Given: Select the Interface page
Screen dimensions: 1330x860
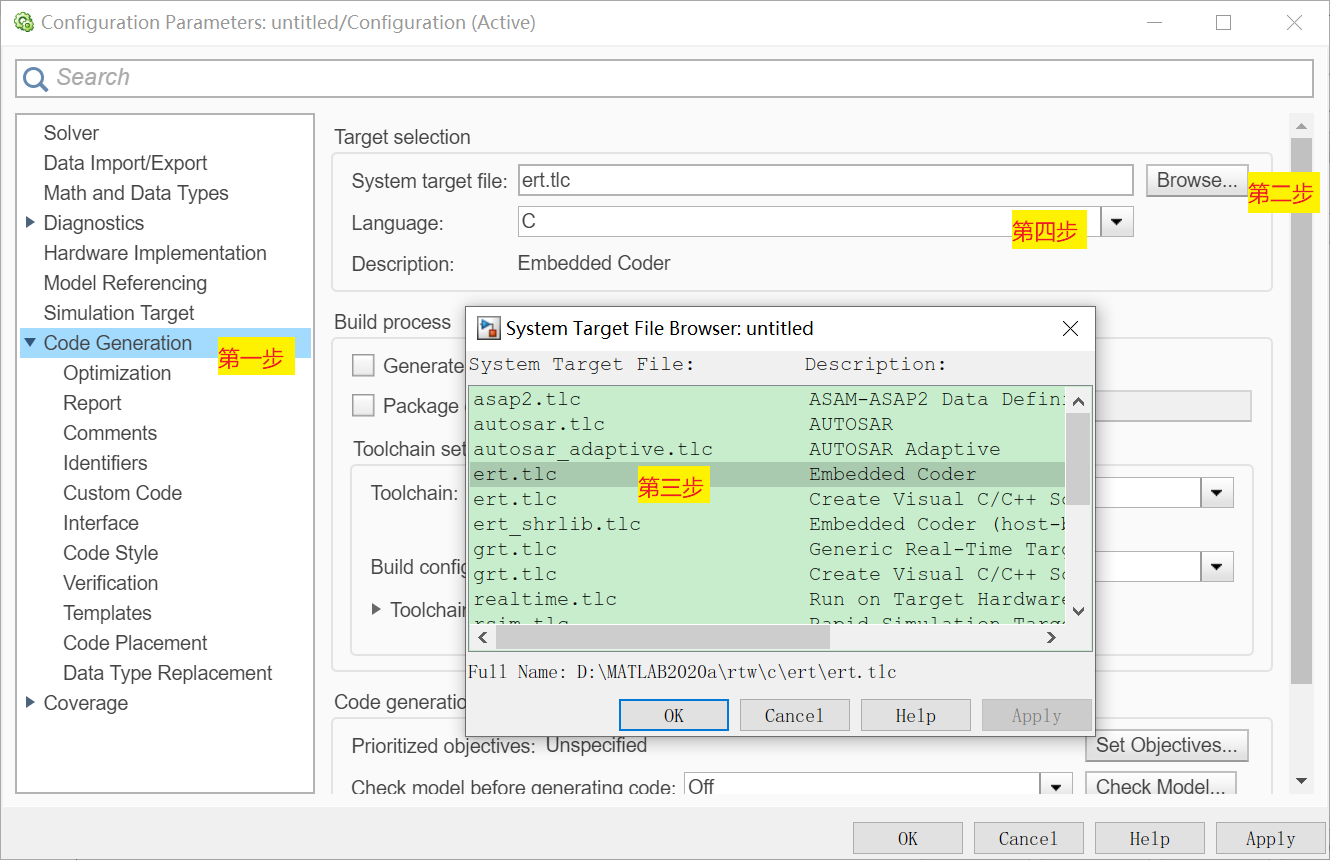Looking at the screenshot, I should coord(101,523).
